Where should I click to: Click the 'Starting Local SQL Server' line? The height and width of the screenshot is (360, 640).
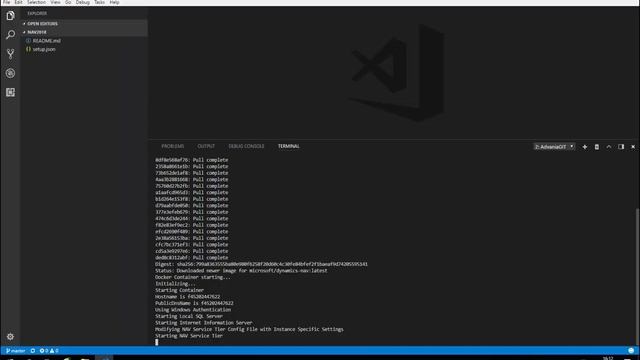click(189, 316)
